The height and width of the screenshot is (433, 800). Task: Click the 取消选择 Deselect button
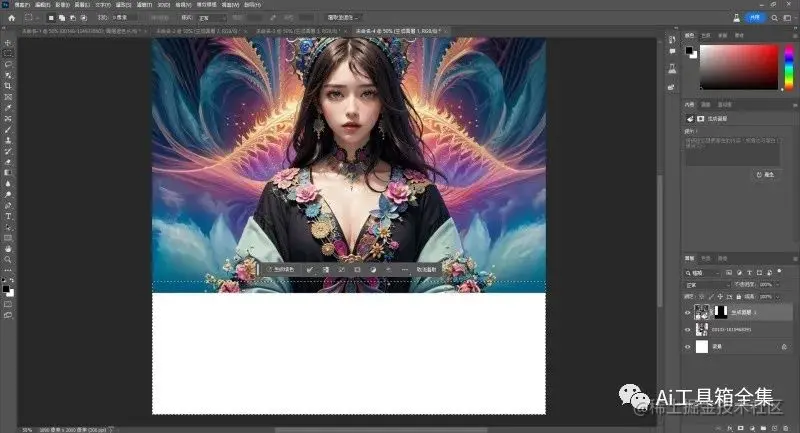[427, 269]
